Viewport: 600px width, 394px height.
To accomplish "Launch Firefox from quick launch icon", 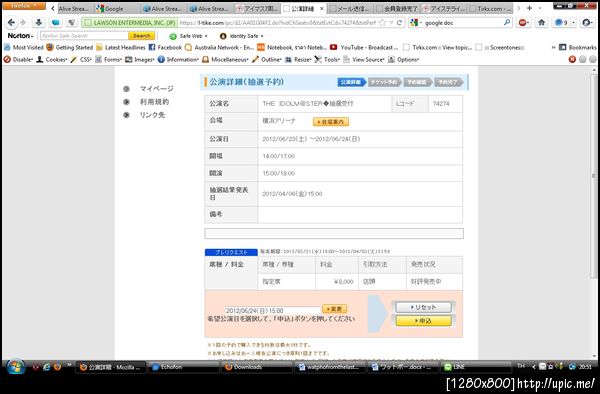I will pos(57,367).
